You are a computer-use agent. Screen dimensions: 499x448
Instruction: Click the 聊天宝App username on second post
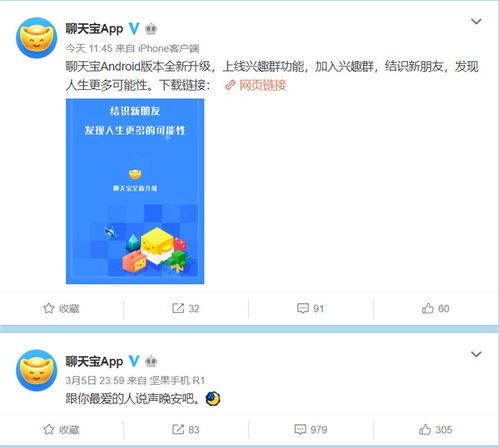pos(94,361)
